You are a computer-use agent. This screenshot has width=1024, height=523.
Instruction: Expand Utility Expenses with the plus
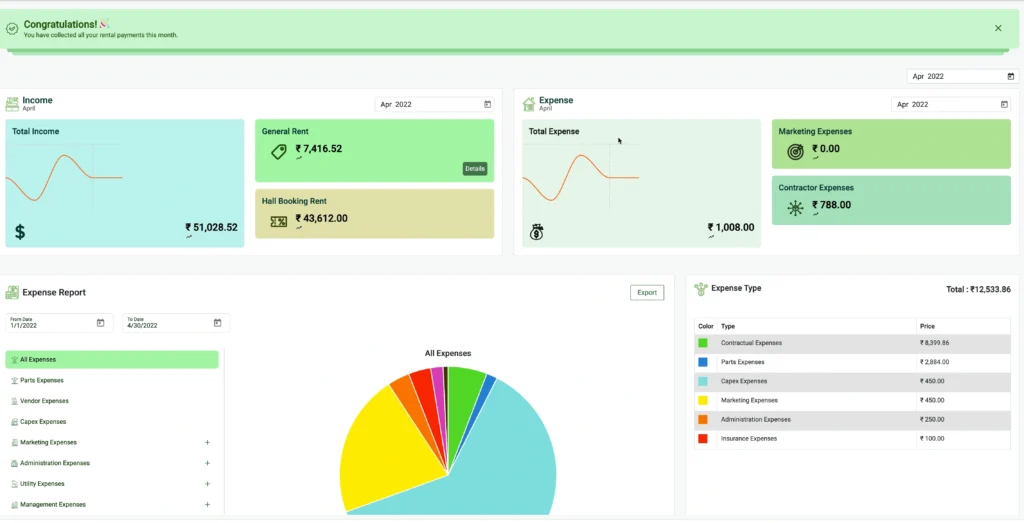click(207, 484)
